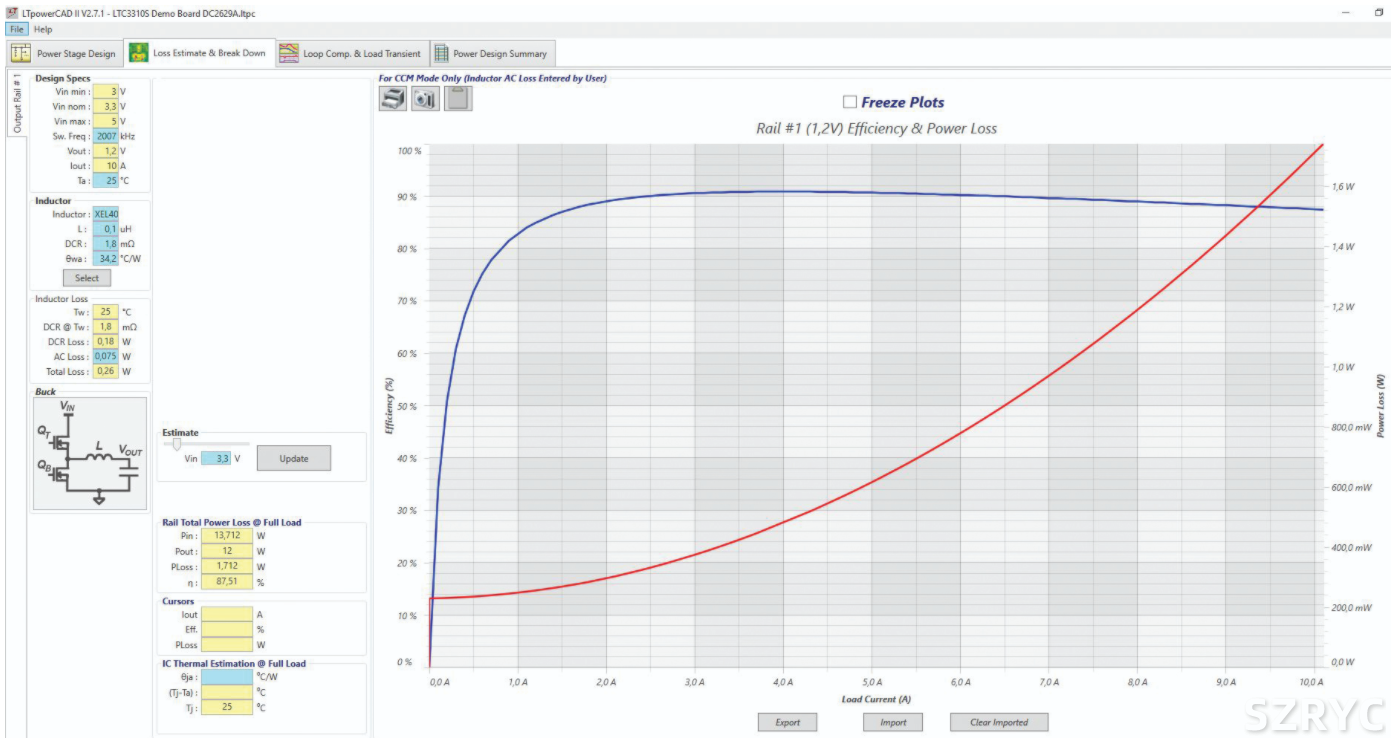This screenshot has width=1391, height=742.
Task: Click the θja thermal input field
Action: (x=227, y=677)
